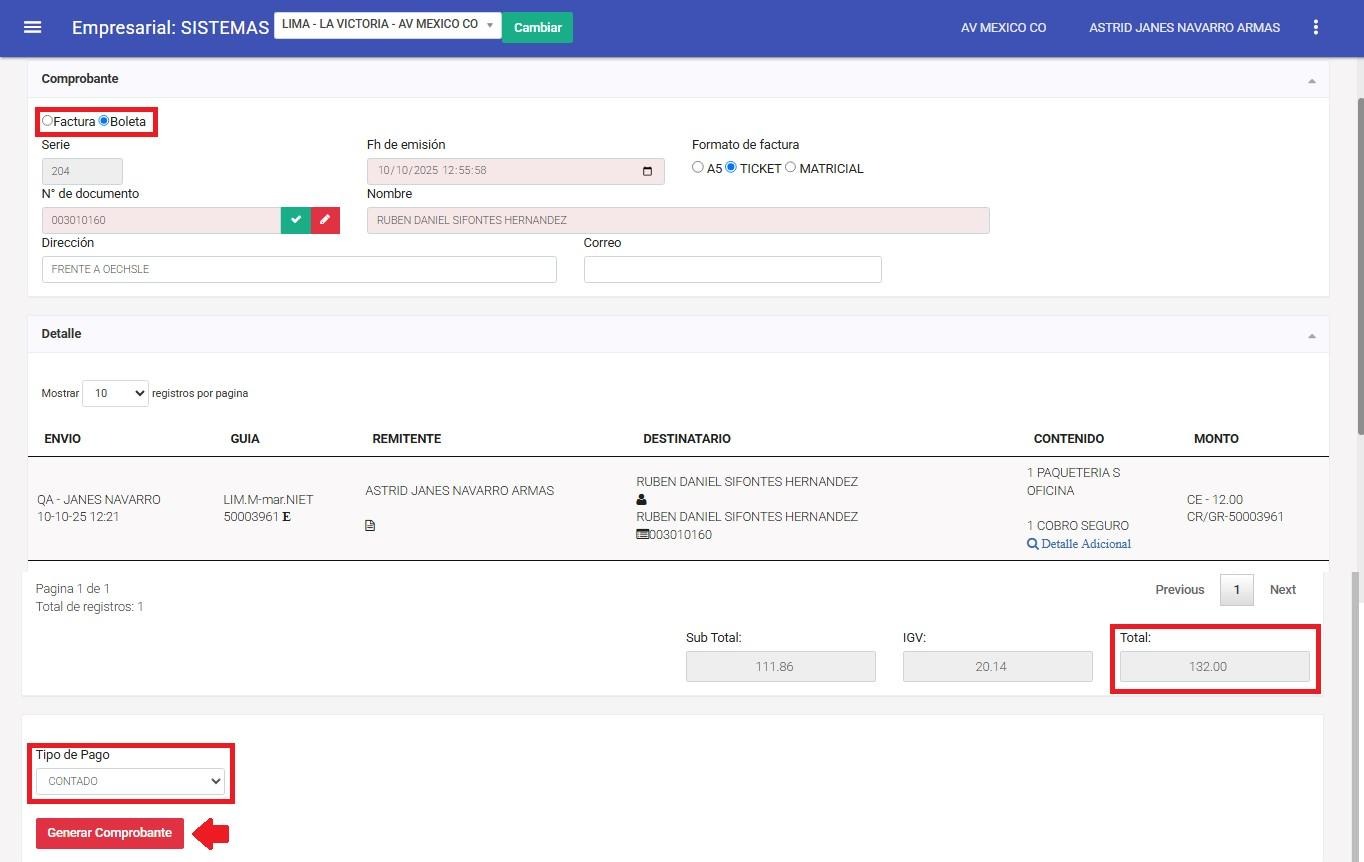1364x862 pixels.
Task: Open the Tipo de Pago dropdown
Action: [130, 781]
